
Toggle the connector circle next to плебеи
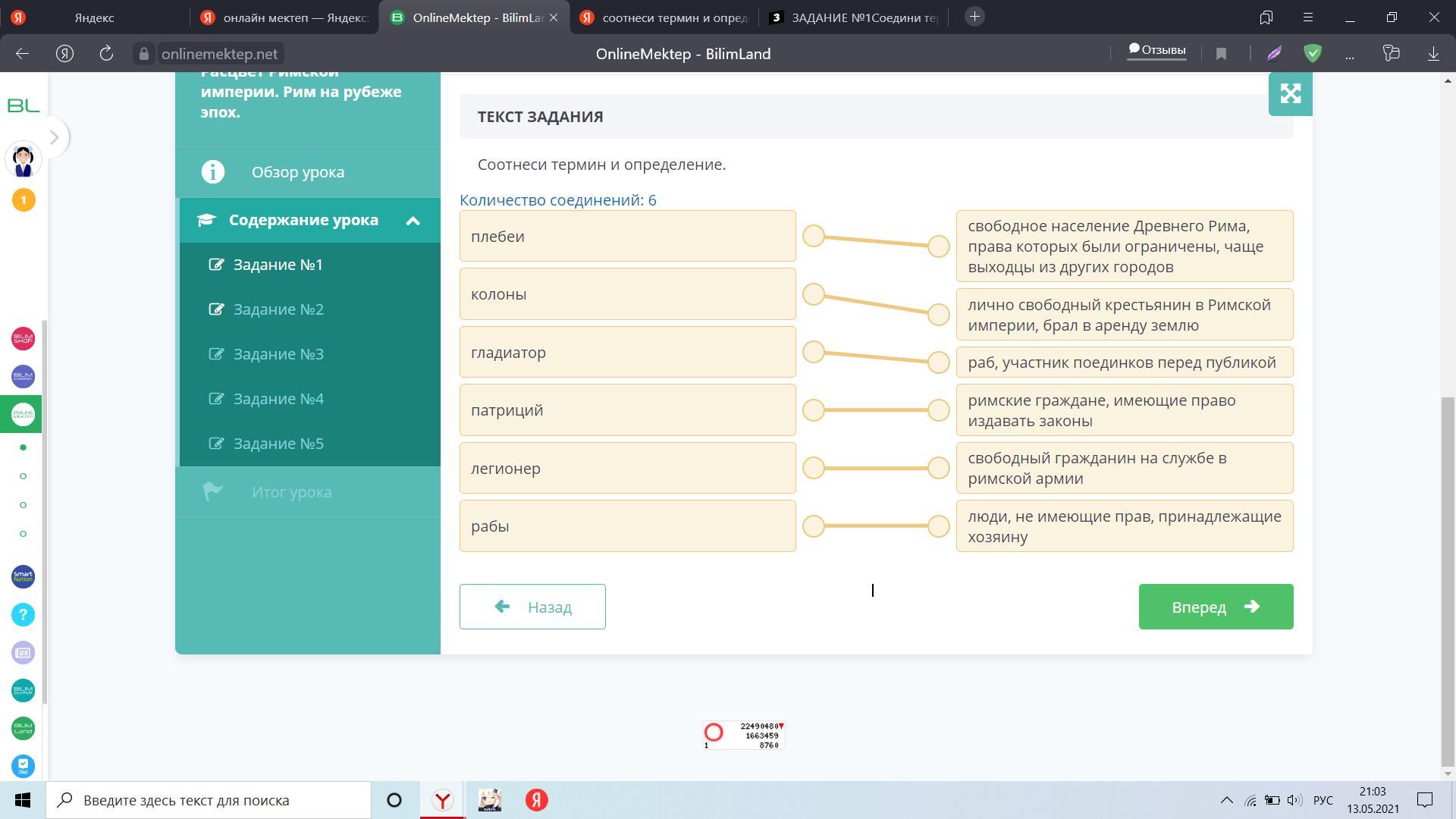813,236
